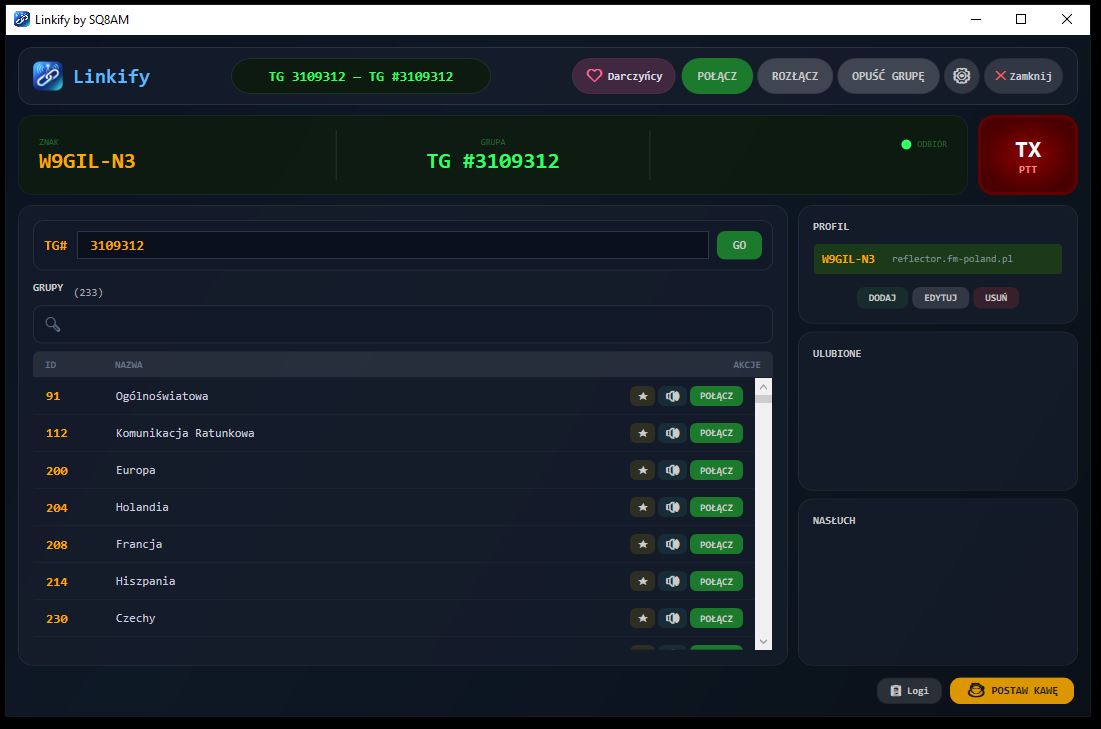Click the search magnifier icon in groups filter
The image size is (1101, 729).
coord(53,324)
